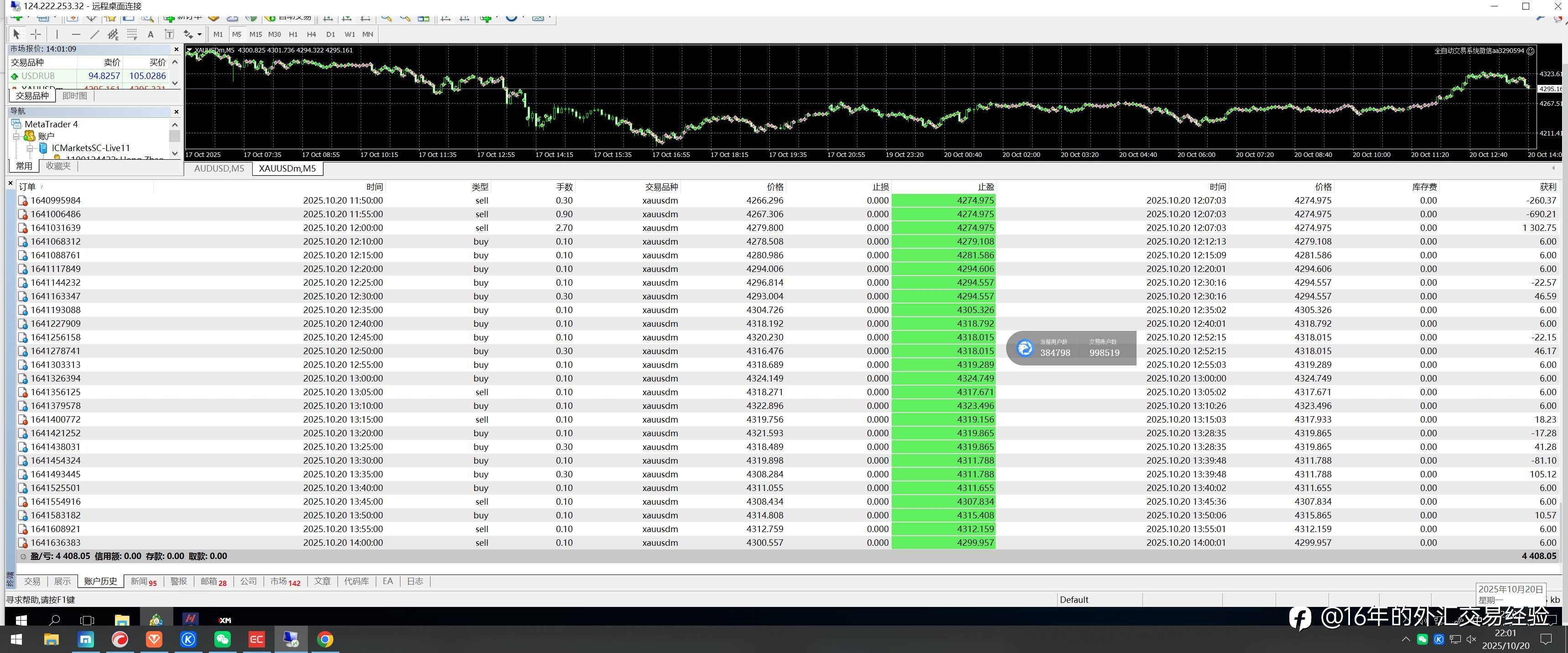Select order 1641031639 row
The width and height of the screenshot is (1568, 653).
pyautogui.click(x=55, y=228)
